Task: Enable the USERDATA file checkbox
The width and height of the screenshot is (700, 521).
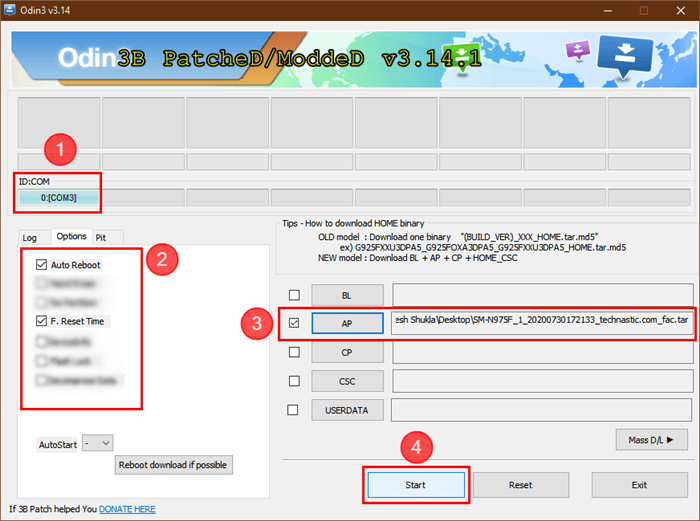Action: pos(293,409)
